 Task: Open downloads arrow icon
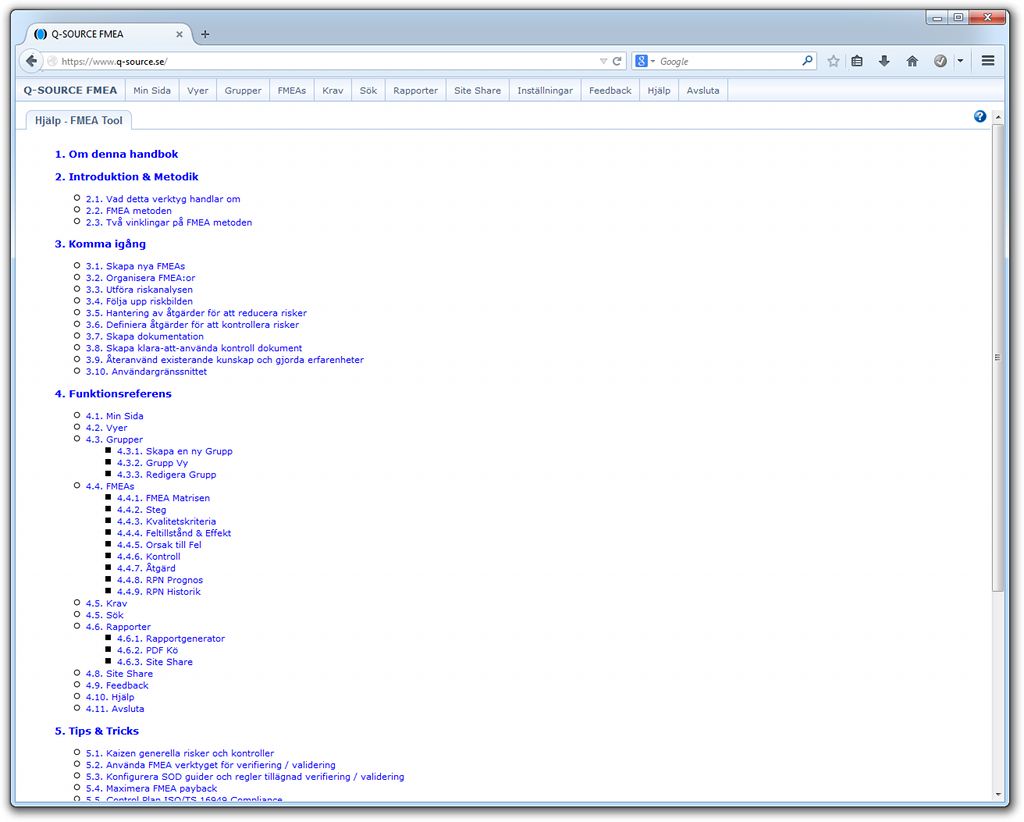(x=884, y=61)
